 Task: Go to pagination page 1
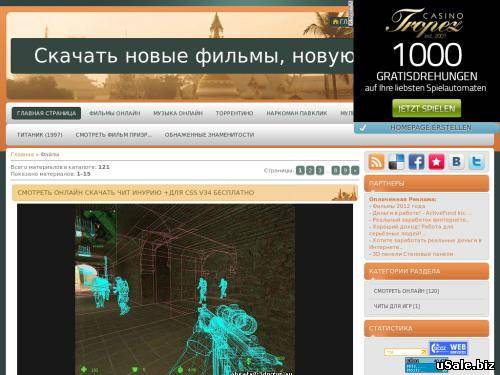click(300, 170)
